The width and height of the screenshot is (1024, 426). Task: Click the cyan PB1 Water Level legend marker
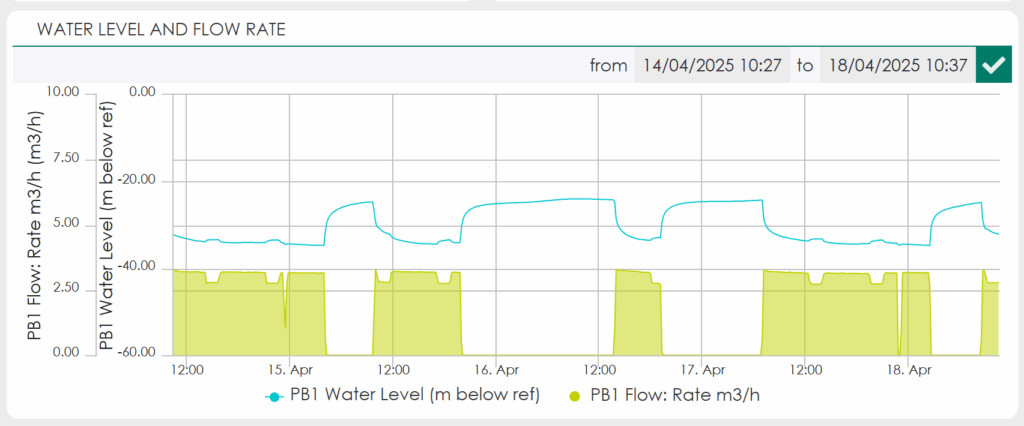274,396
